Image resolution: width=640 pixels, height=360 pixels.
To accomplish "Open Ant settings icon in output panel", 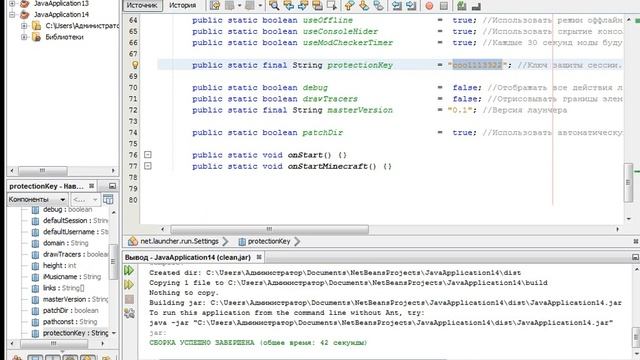I will [x=129, y=313].
